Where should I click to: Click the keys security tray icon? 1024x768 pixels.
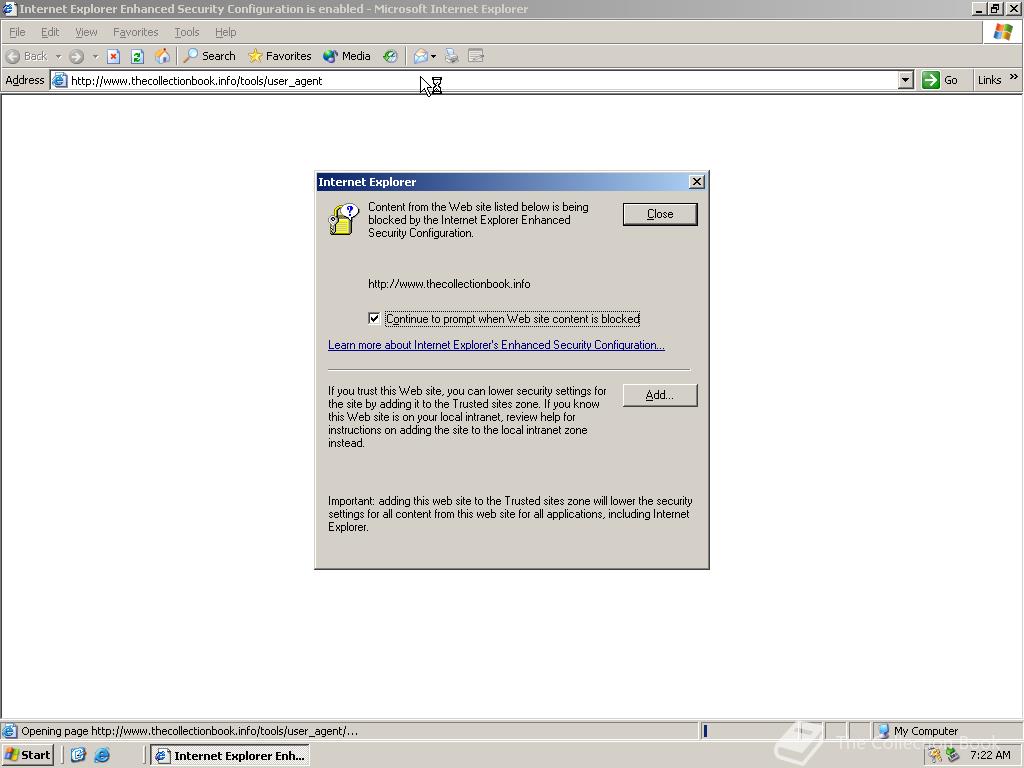click(x=936, y=756)
